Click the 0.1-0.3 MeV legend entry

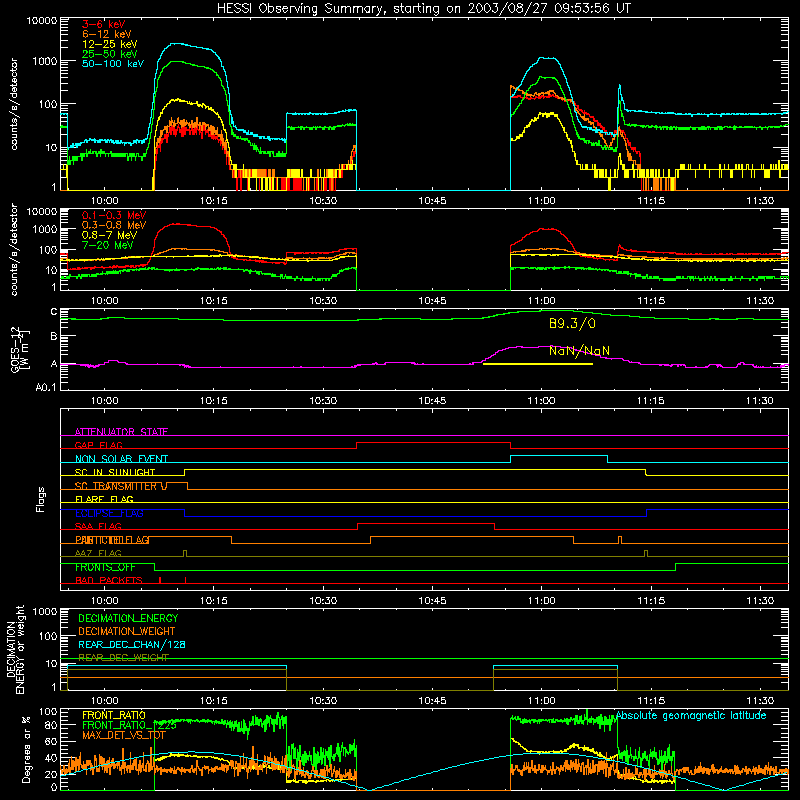pos(114,215)
